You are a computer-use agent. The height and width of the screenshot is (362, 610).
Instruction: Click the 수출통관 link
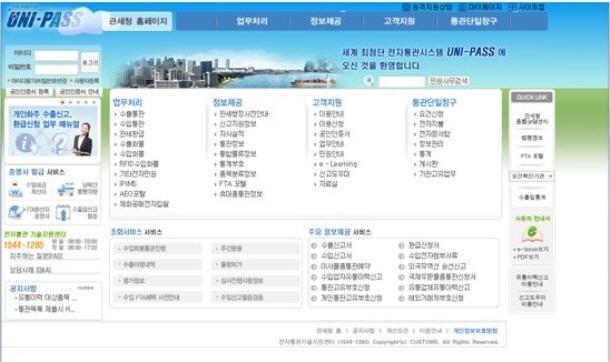click(132, 114)
